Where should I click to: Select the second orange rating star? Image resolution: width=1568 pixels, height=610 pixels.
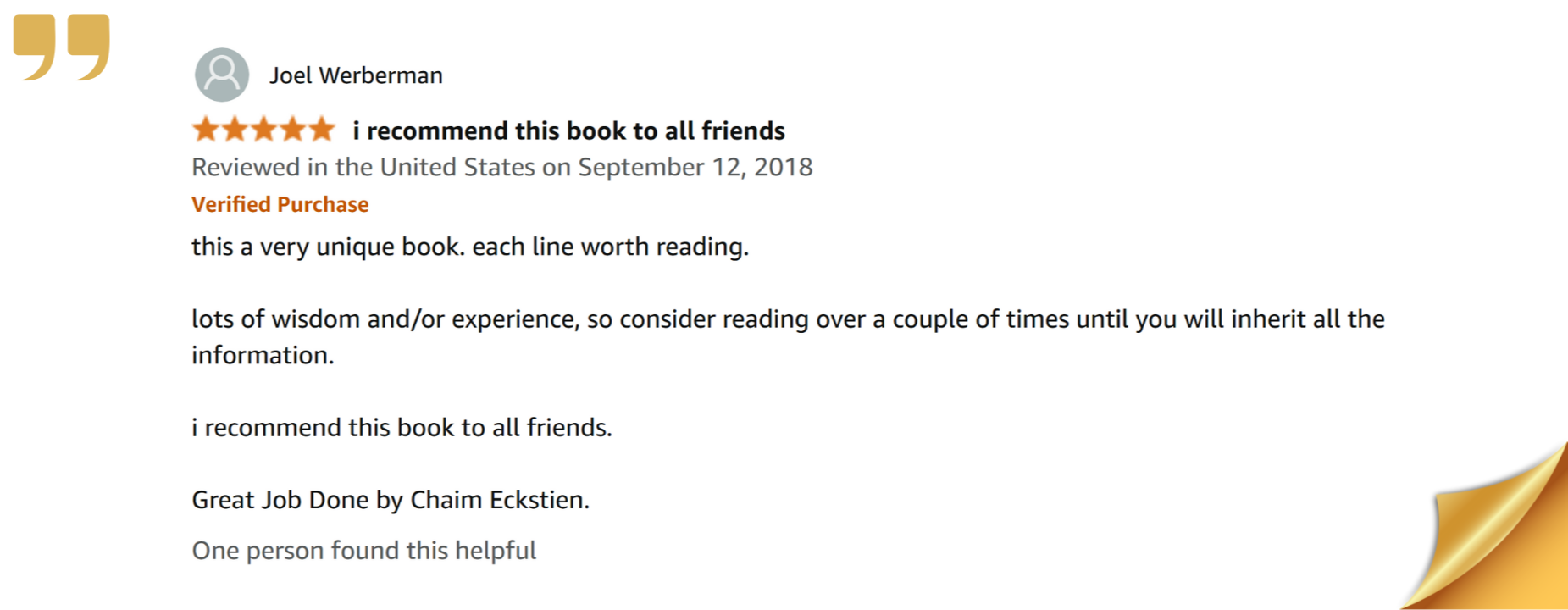(x=235, y=130)
